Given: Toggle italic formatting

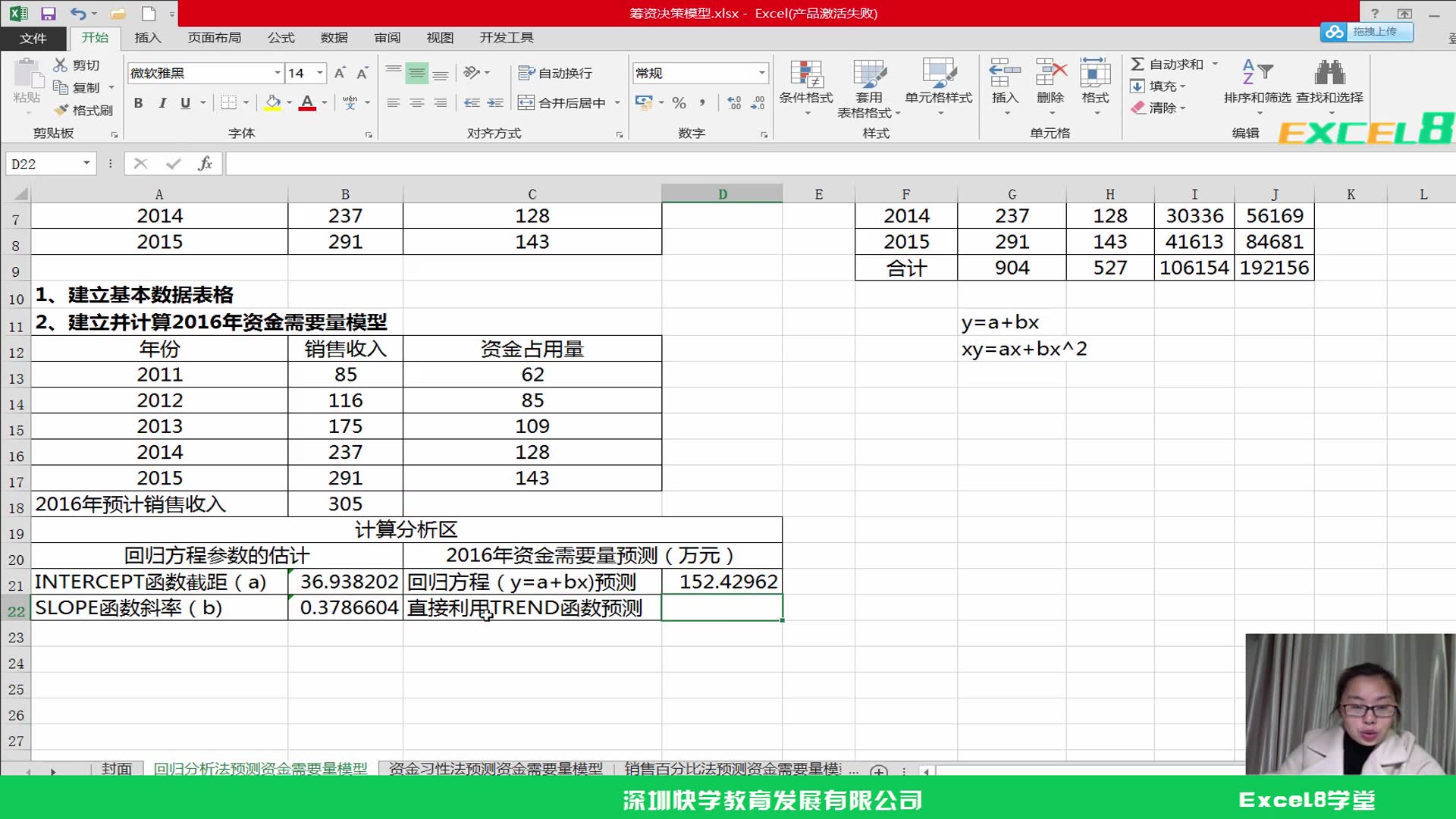Looking at the screenshot, I should coord(162,103).
